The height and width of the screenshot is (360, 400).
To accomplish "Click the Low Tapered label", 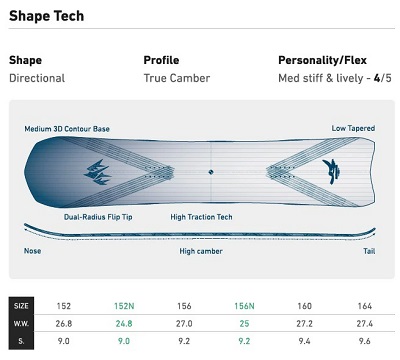I will click(353, 128).
